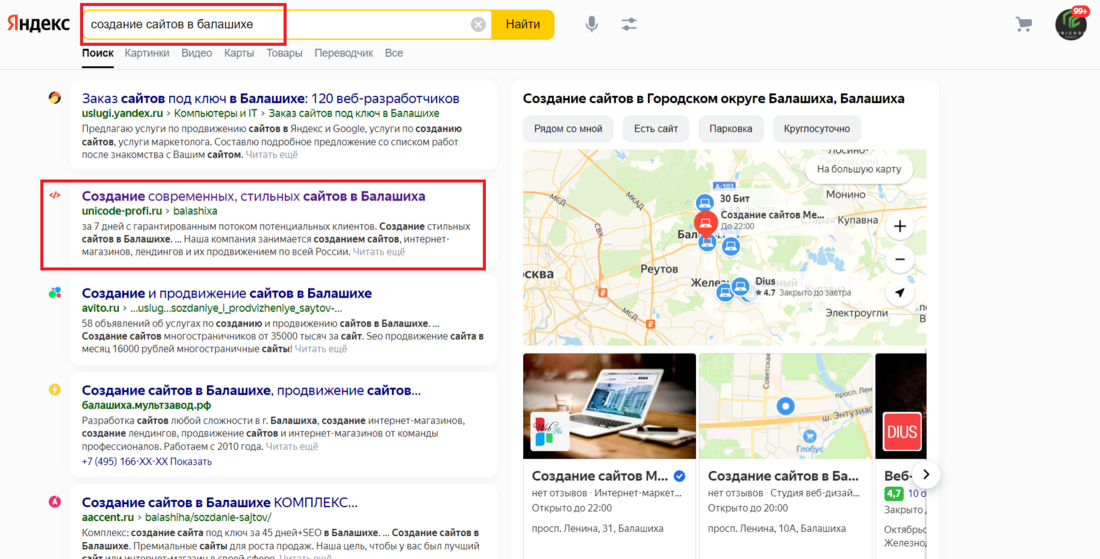Click the балашиха.мультзавод.рф favicon
Viewport: 1100px width, 559px height.
[55, 390]
